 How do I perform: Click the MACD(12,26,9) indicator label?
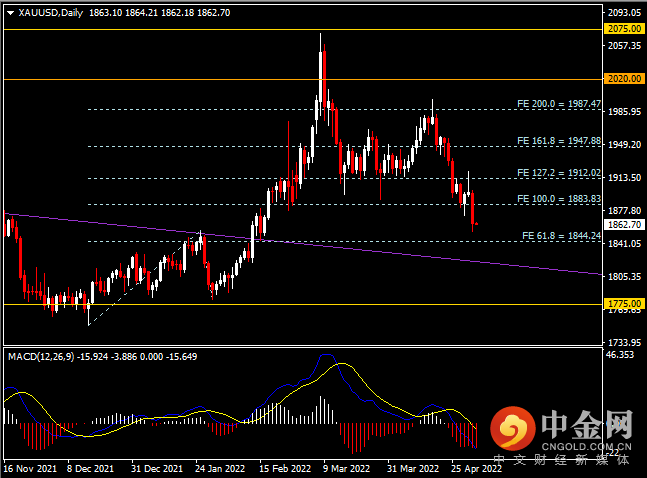pos(41,357)
